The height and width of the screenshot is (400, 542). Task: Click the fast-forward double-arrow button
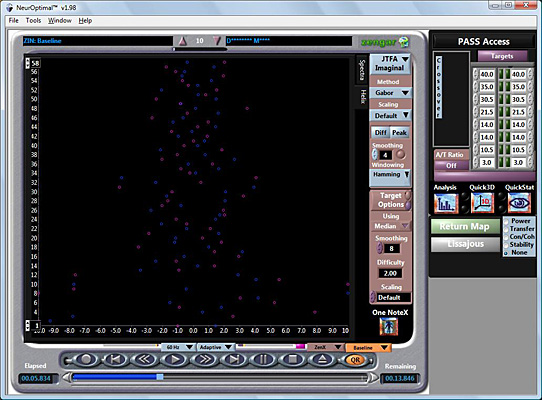pos(205,360)
